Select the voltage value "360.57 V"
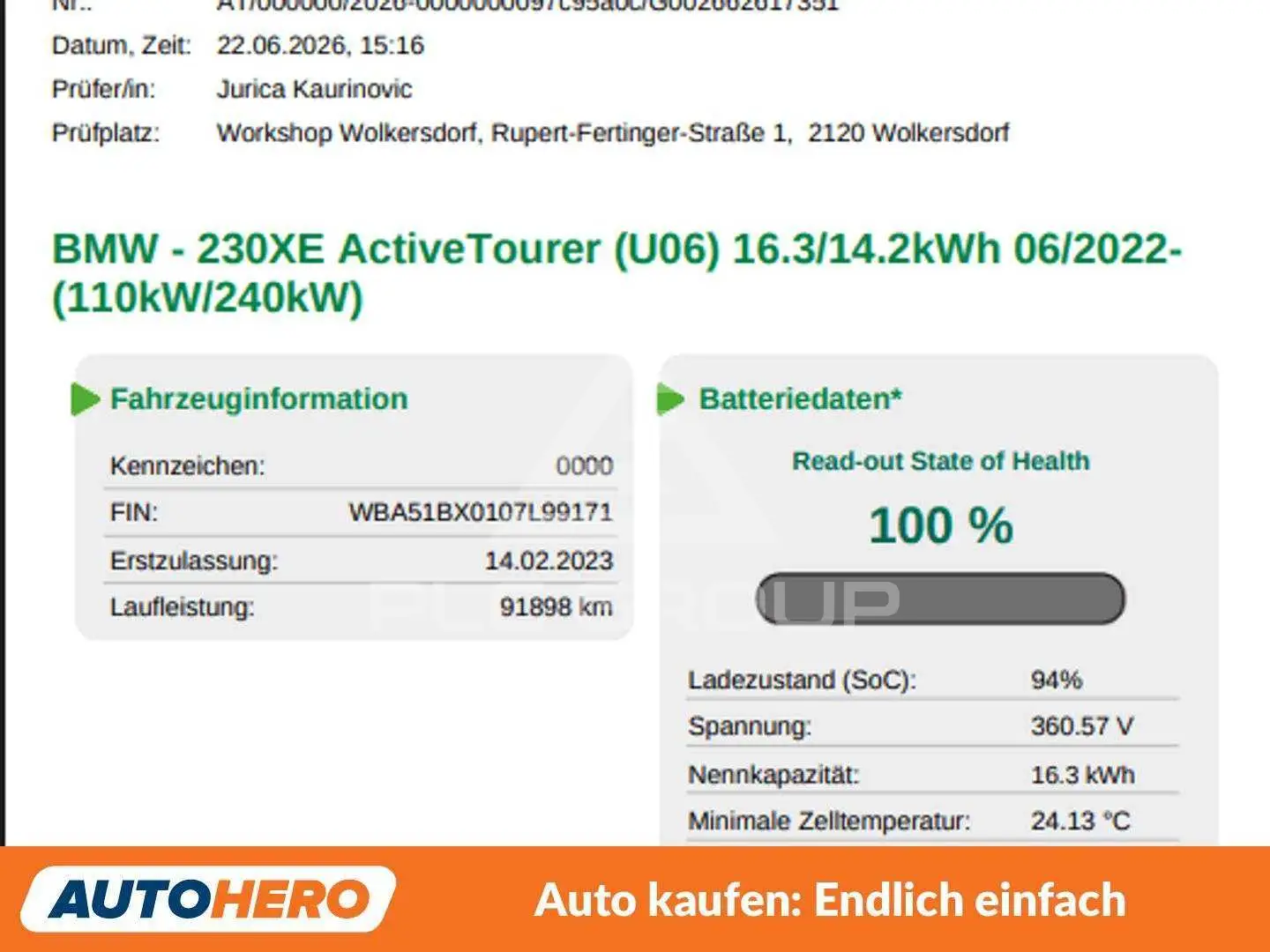 click(x=1082, y=726)
